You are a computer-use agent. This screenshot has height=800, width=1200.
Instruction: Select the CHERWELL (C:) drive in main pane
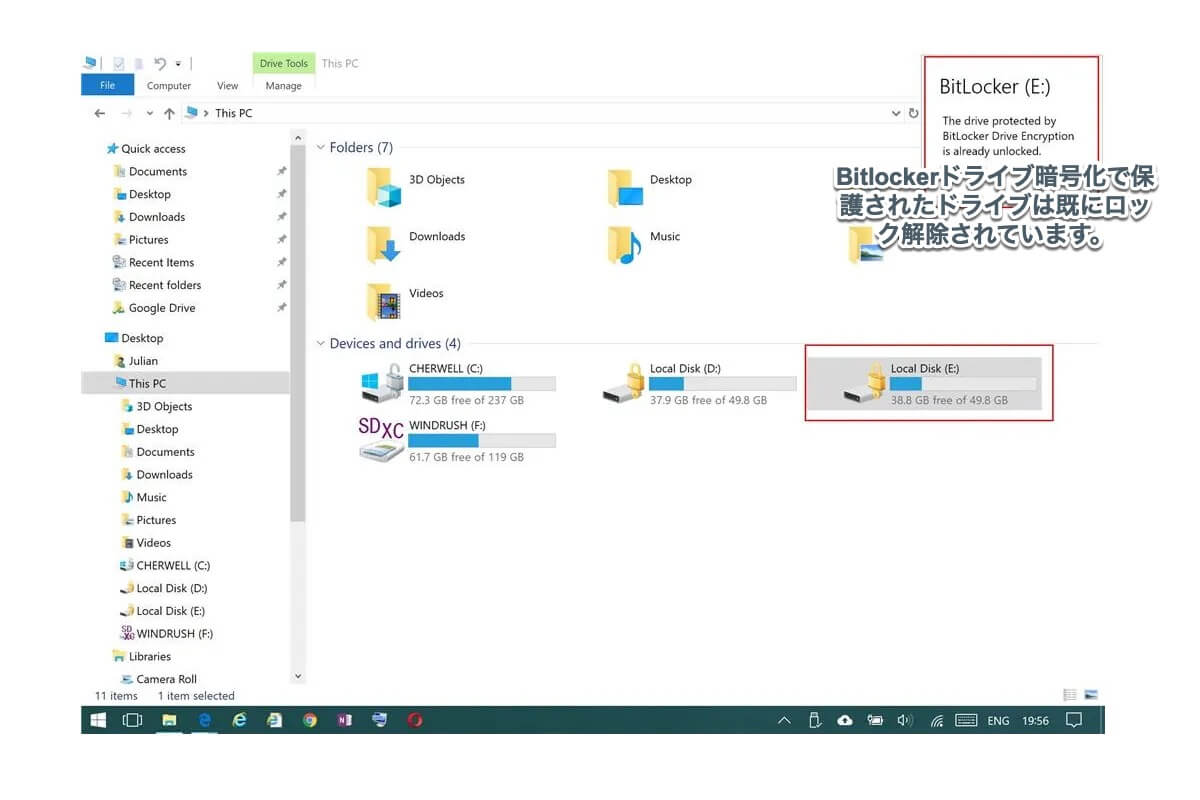(x=458, y=384)
